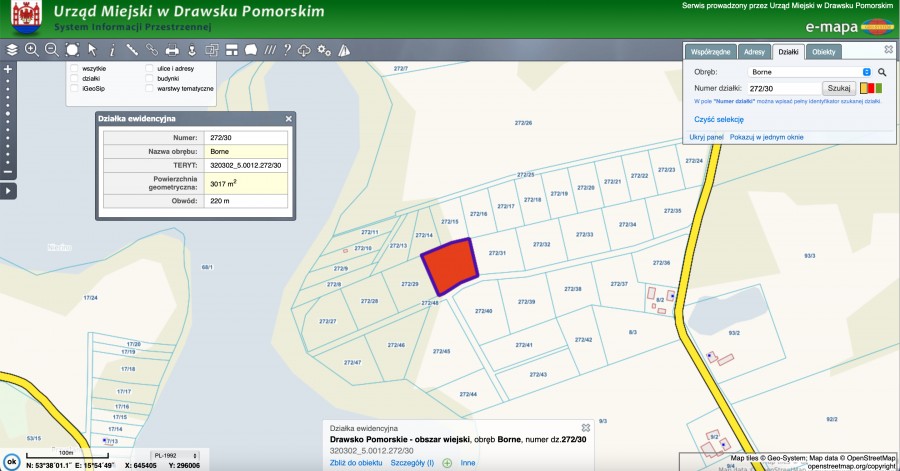Screen dimensions: 900x471
Task: Click the printer icon to print map
Action: [172, 49]
